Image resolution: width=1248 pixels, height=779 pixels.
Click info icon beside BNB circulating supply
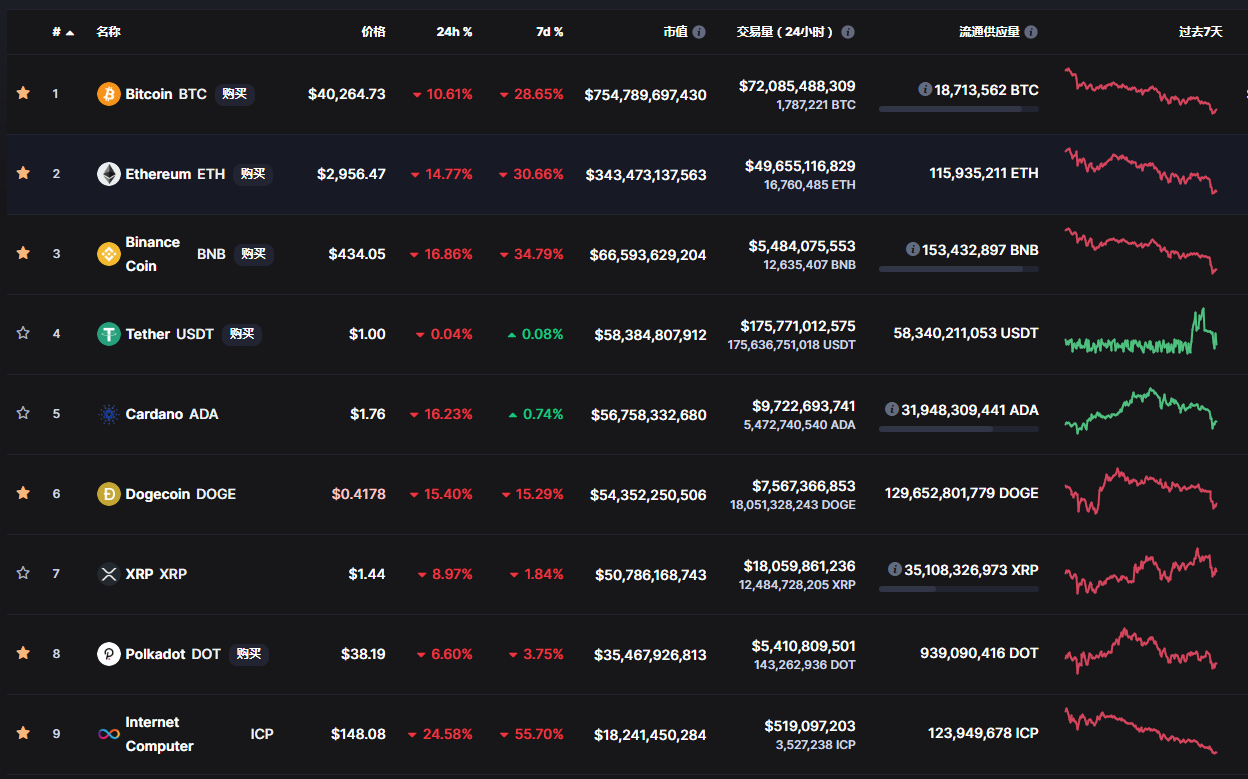(912, 249)
